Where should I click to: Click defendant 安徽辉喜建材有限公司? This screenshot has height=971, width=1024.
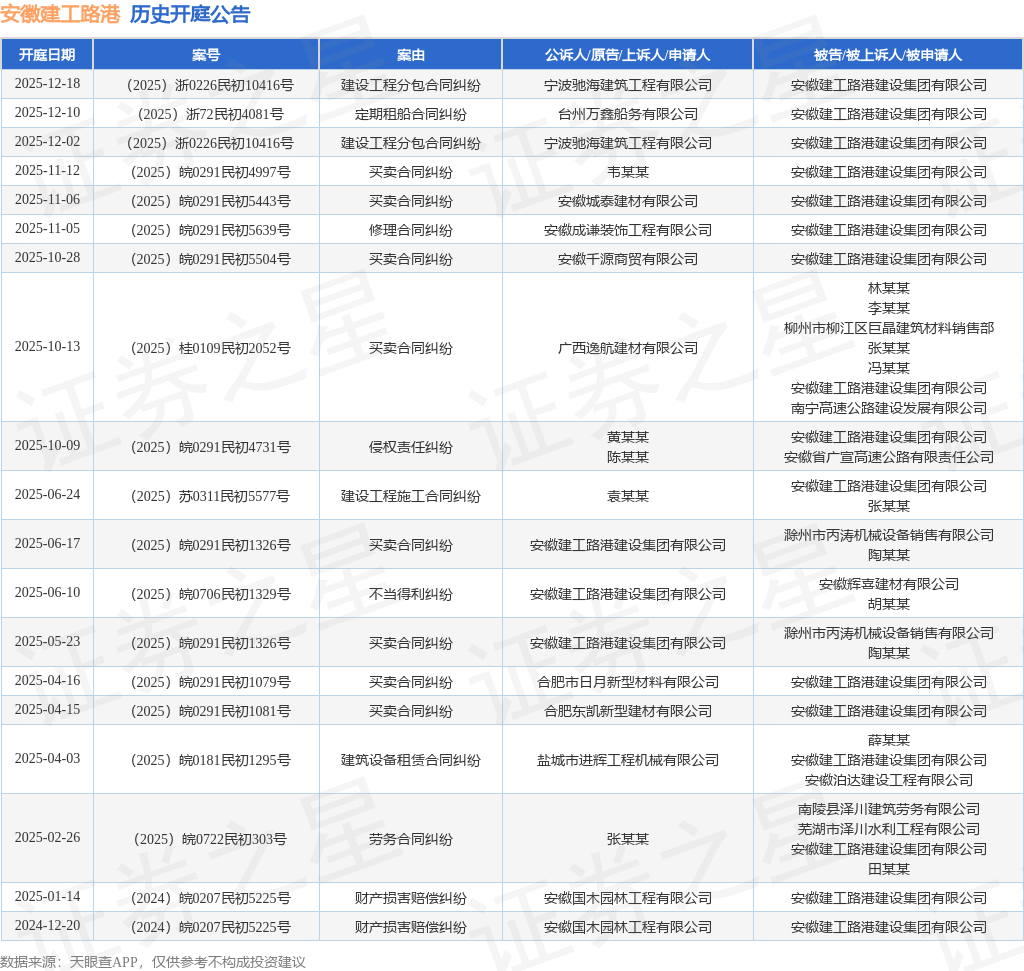(888, 584)
